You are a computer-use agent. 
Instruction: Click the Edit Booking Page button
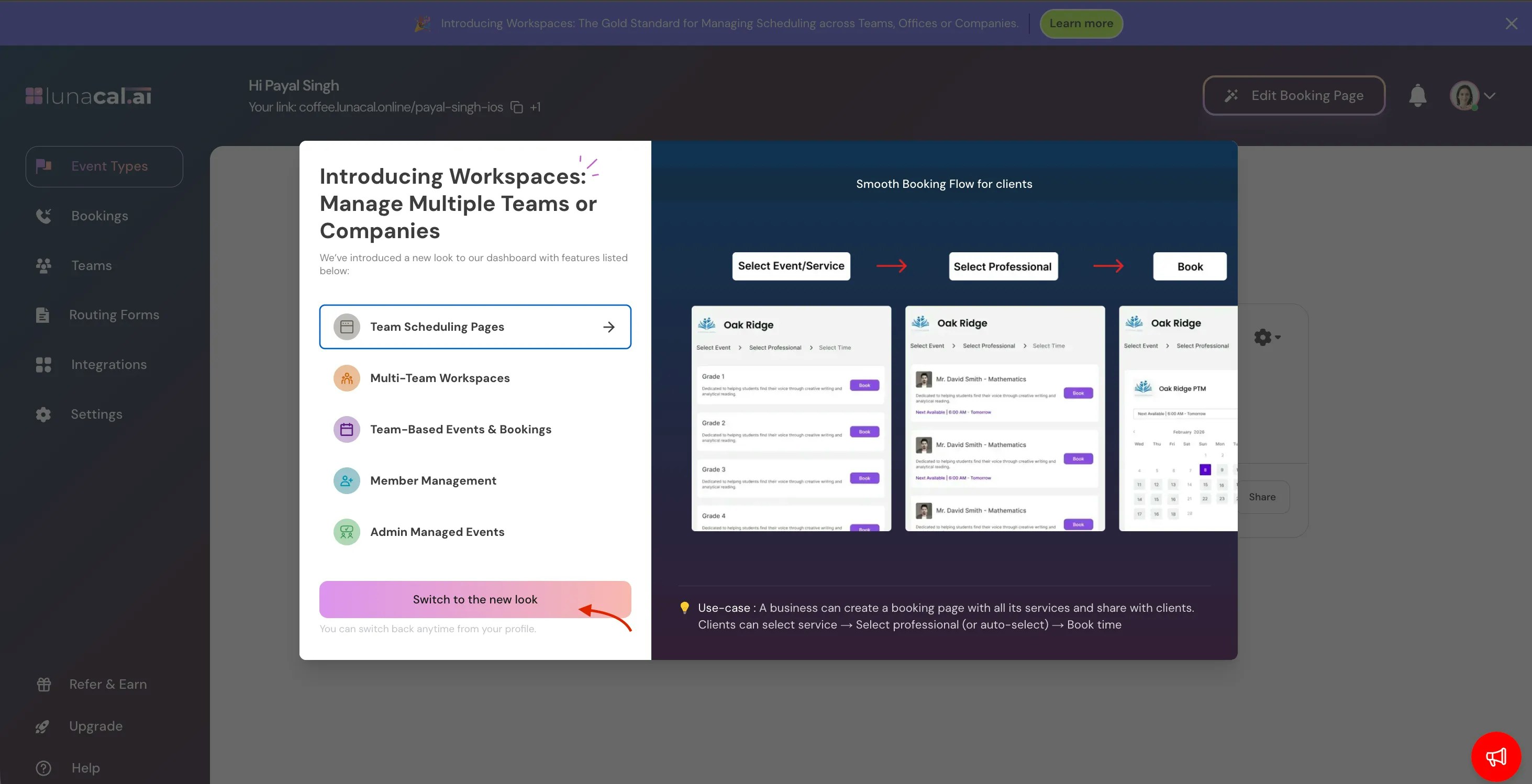1294,96
